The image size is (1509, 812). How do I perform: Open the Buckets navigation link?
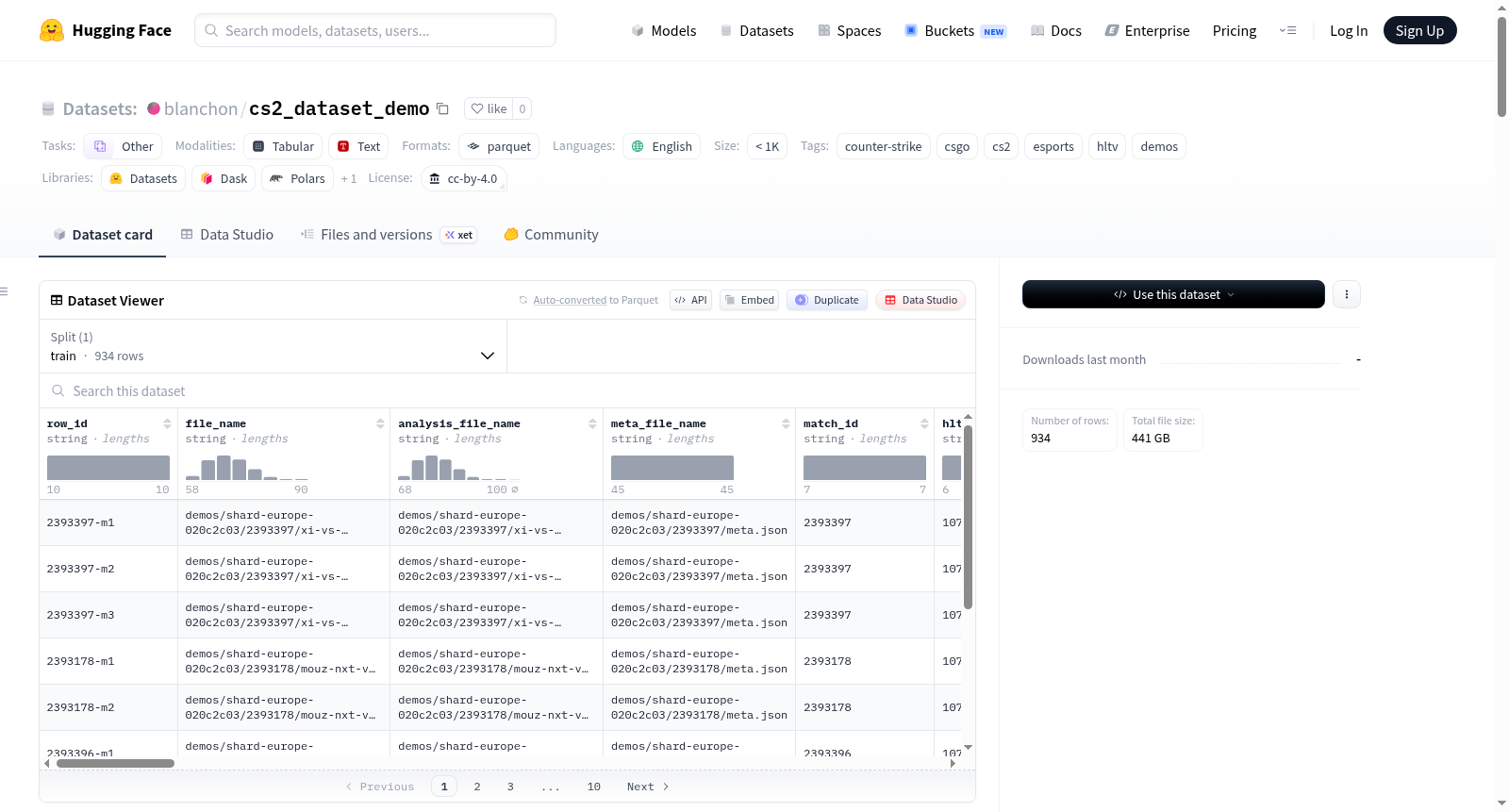coord(955,30)
